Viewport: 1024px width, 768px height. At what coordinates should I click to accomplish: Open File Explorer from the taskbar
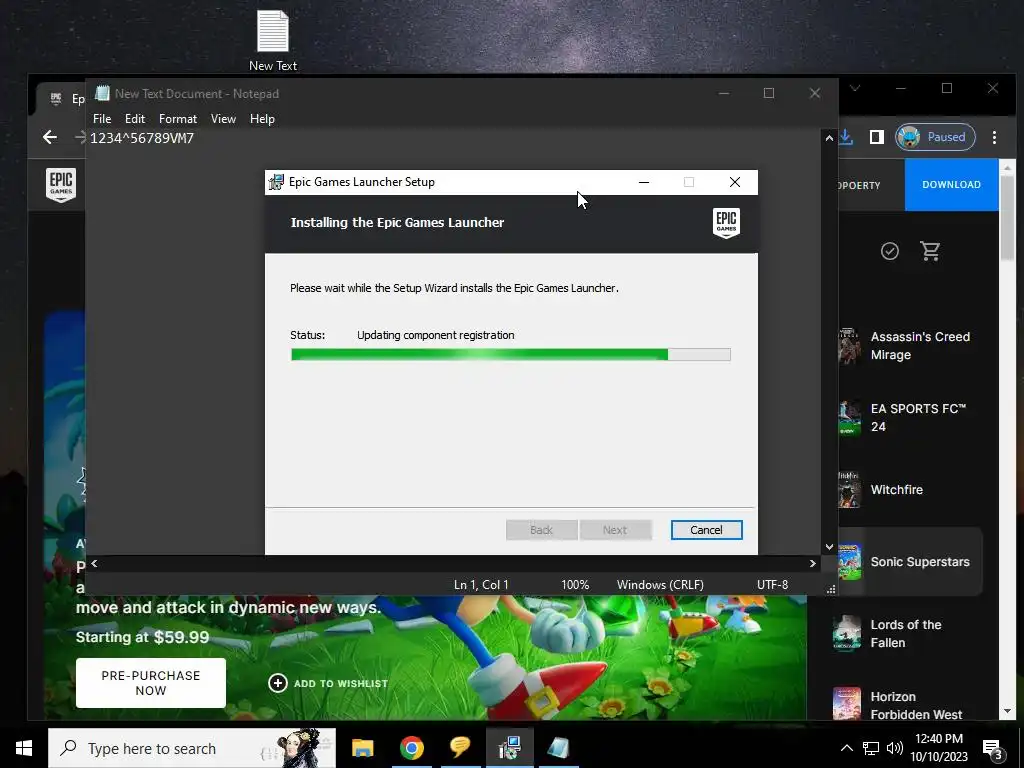click(x=362, y=748)
